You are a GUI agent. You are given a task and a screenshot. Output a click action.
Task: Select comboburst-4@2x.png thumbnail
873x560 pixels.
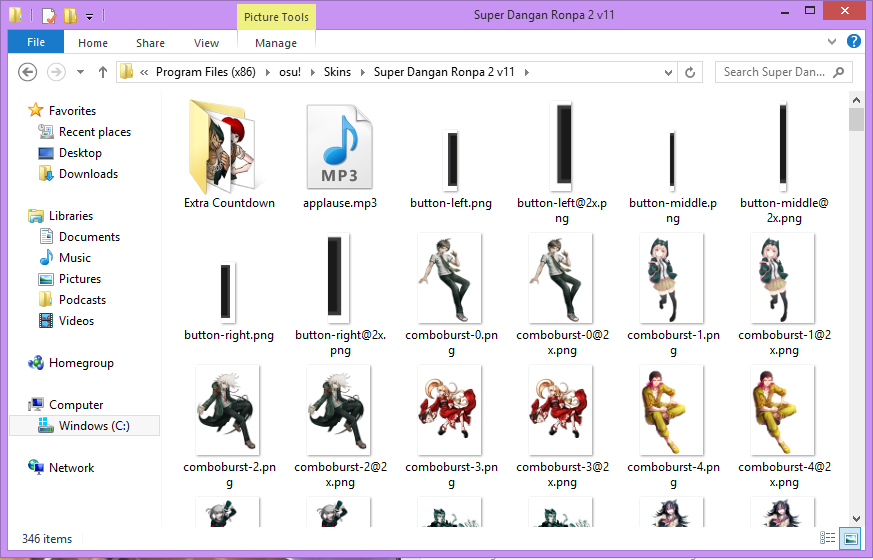tap(783, 410)
